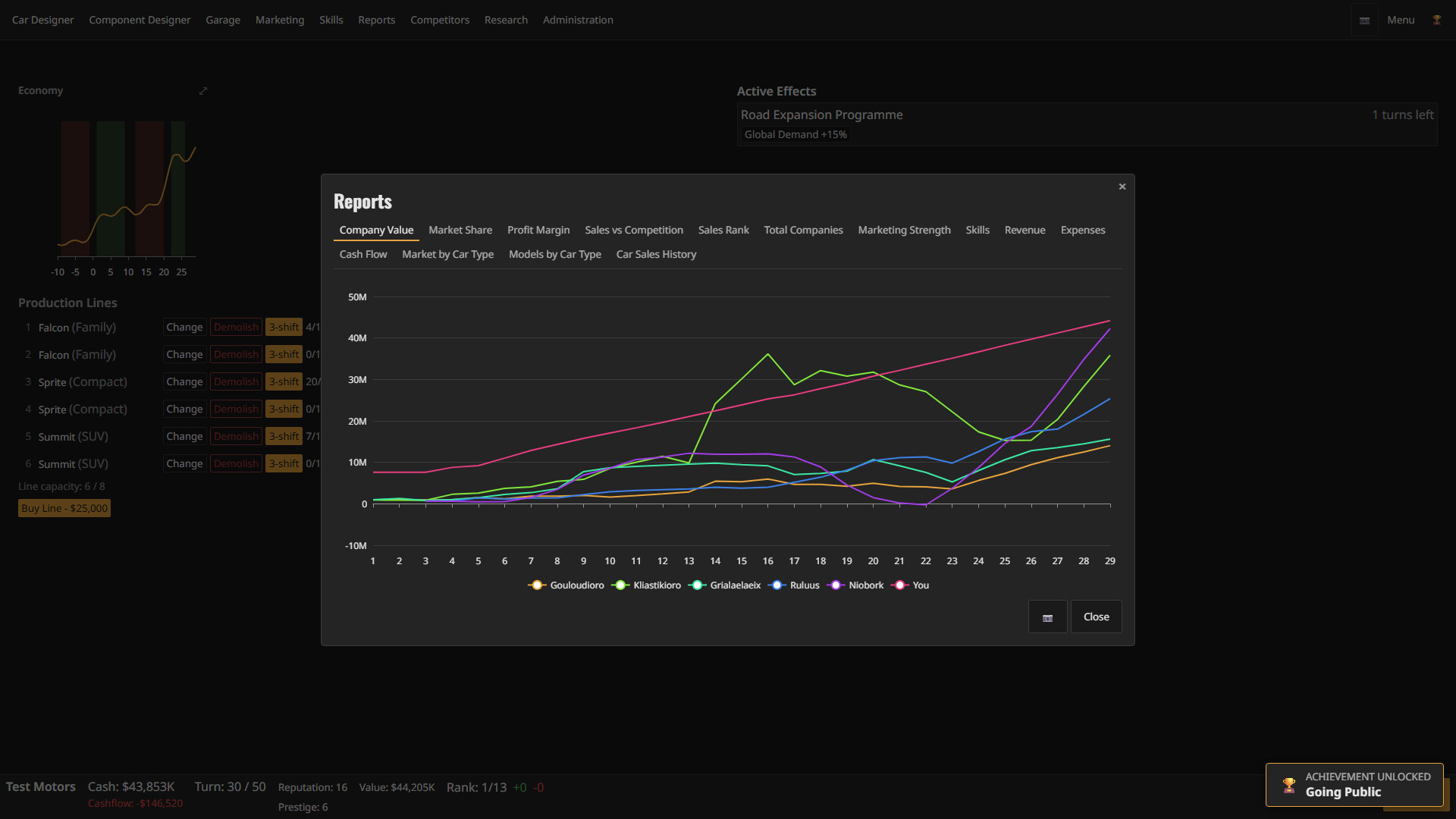Click trophy icon in Achievement Unlocked toast
Screen dimensions: 1456x819
coord(1289,785)
